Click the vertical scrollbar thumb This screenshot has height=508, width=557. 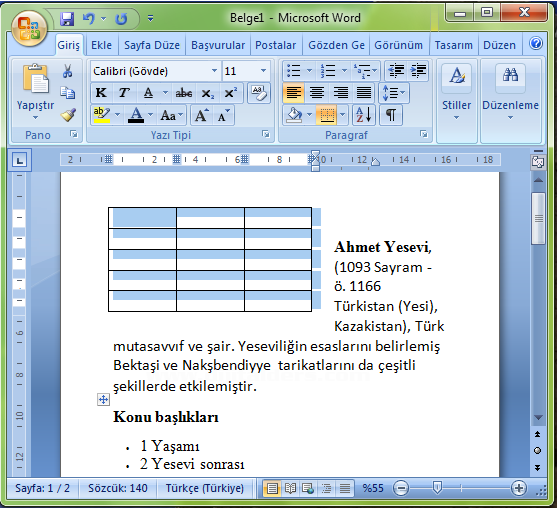tap(538, 218)
